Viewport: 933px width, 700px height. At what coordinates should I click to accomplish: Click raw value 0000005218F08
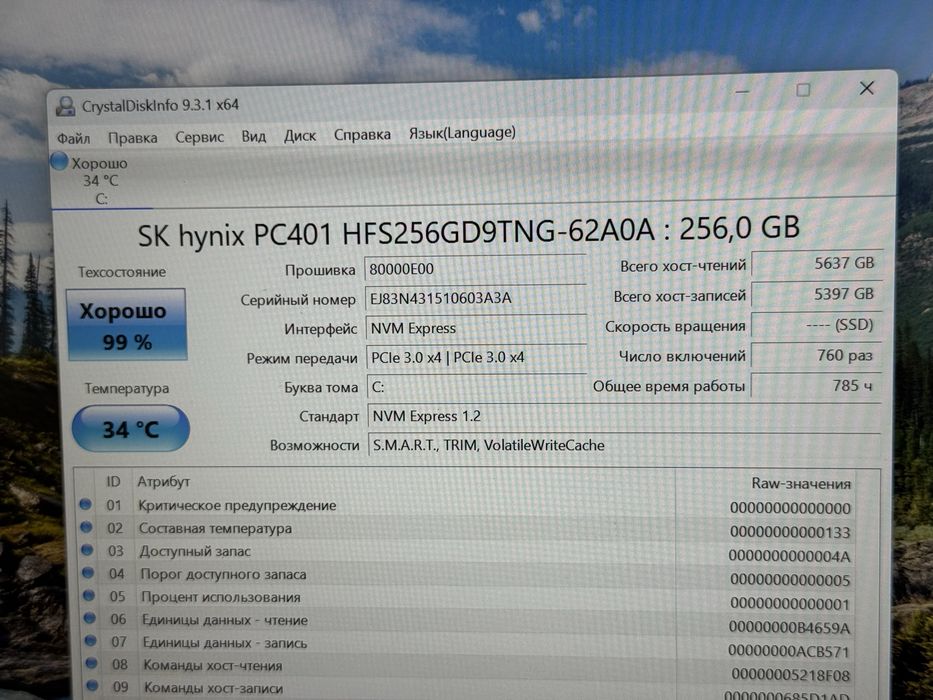click(791, 674)
